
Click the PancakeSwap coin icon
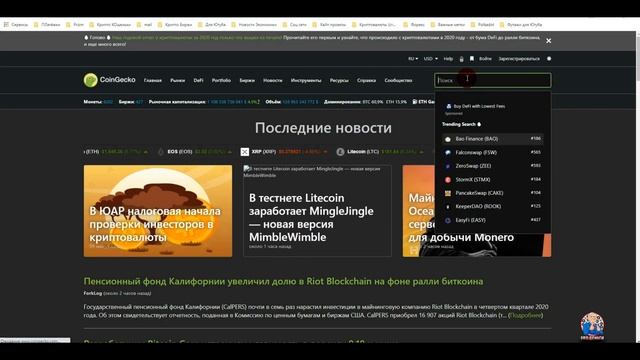(x=448, y=193)
